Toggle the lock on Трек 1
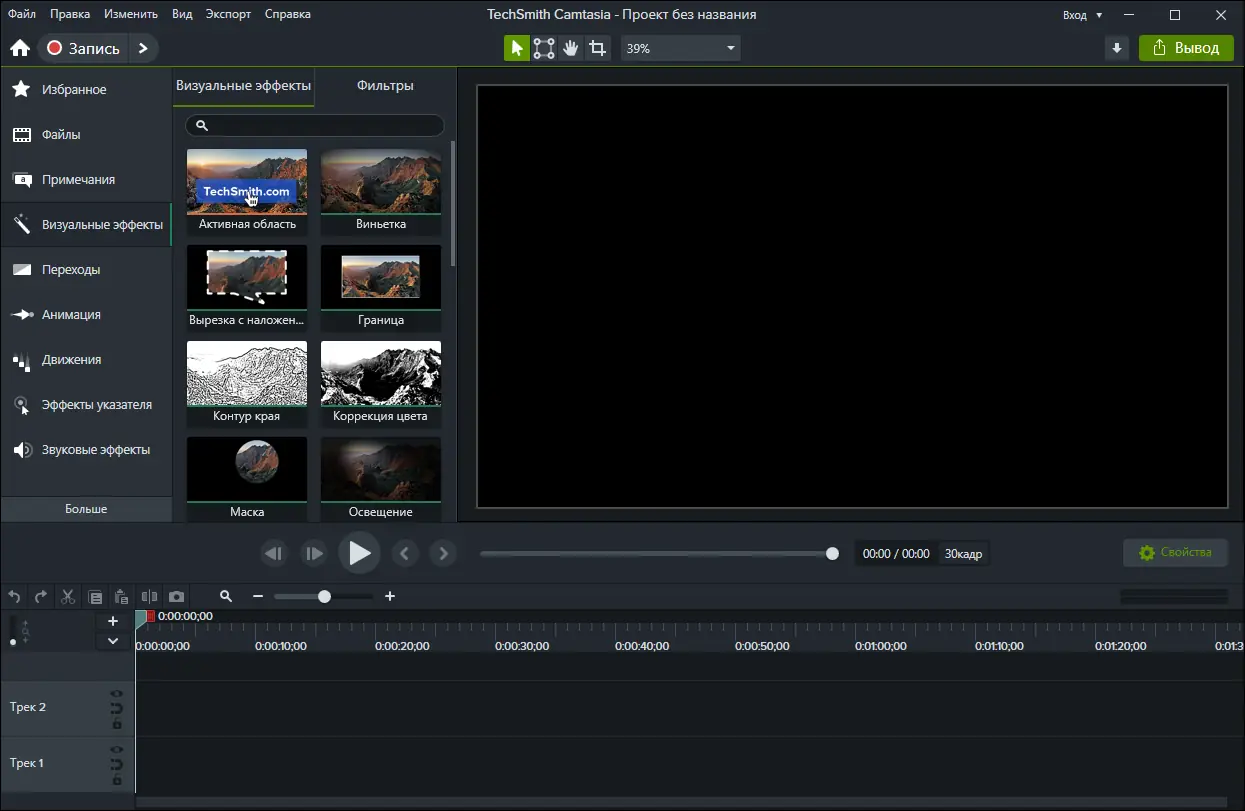 (117, 780)
